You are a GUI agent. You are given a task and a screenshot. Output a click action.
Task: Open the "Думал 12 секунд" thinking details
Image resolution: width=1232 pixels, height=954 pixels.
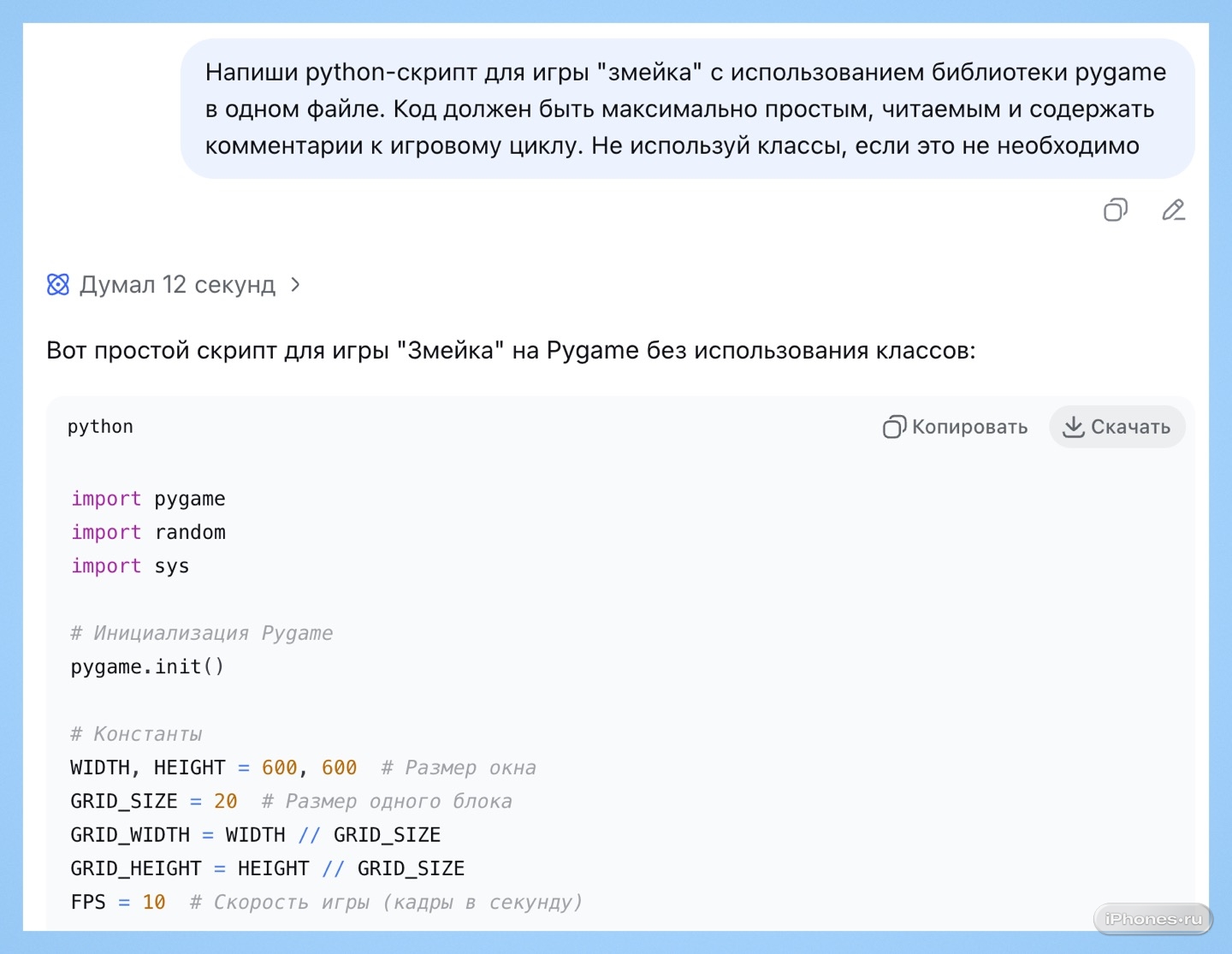pyautogui.click(x=177, y=285)
